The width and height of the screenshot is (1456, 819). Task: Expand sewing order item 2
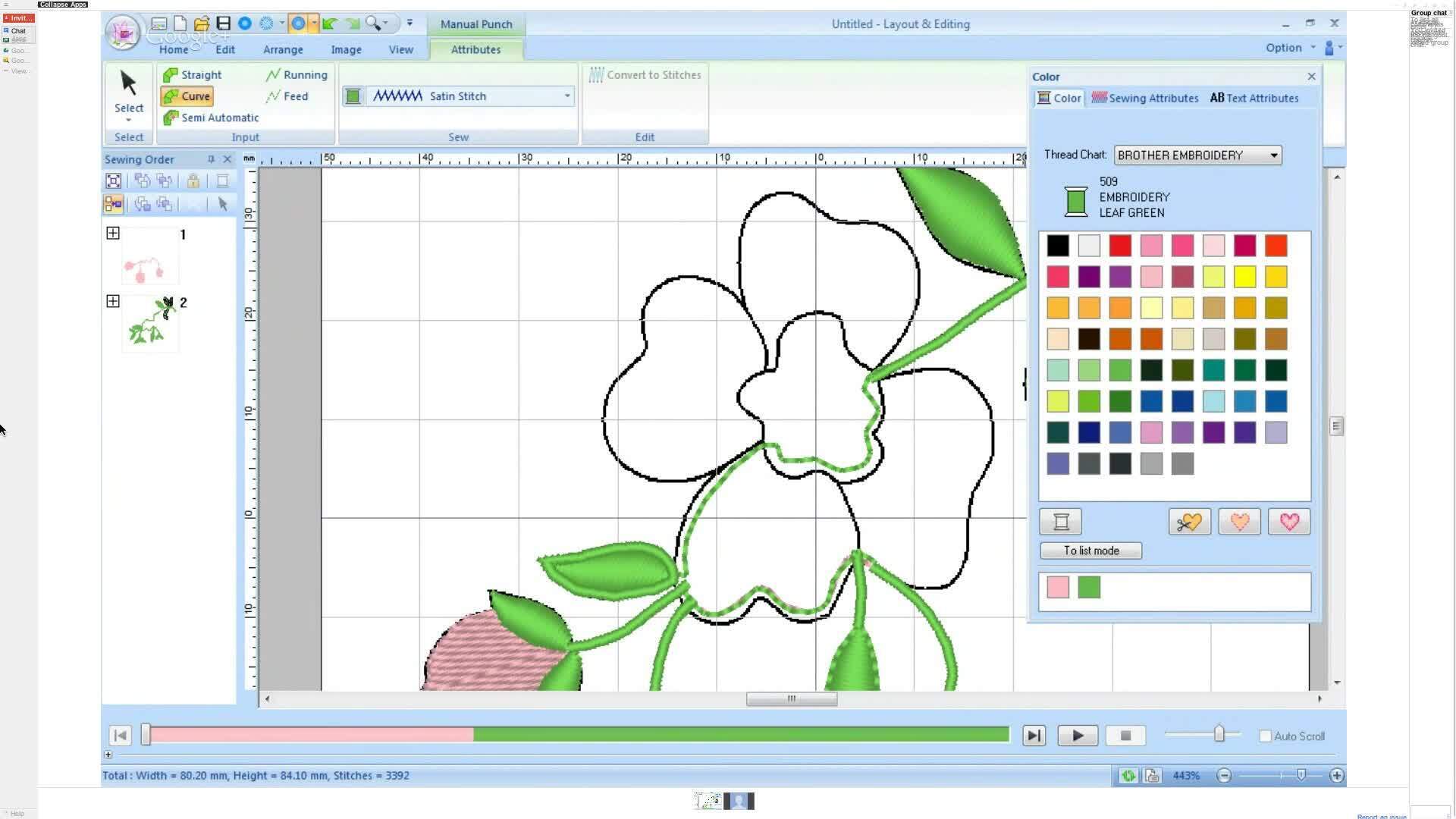[x=112, y=301]
